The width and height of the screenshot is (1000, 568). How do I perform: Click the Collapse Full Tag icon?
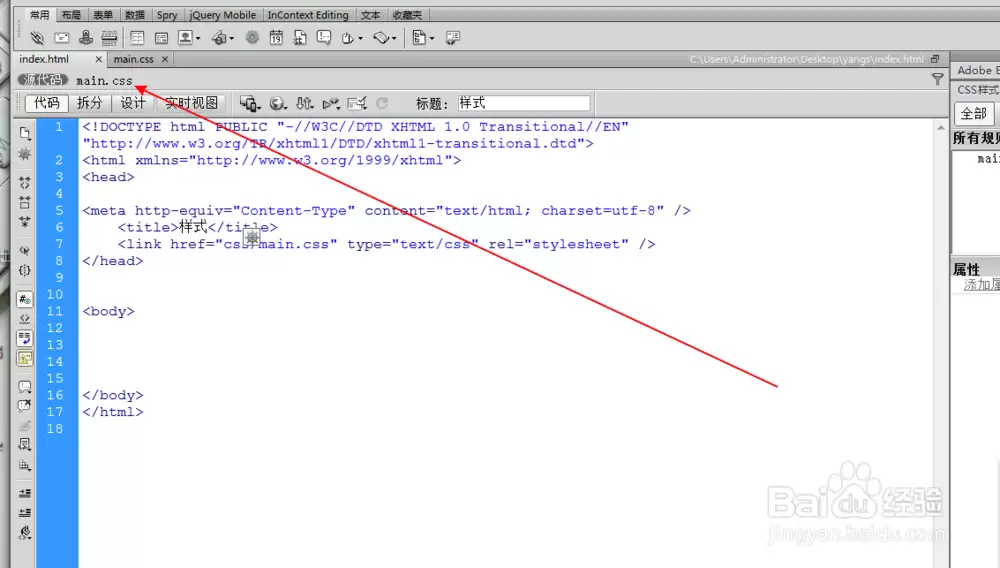tap(25, 183)
